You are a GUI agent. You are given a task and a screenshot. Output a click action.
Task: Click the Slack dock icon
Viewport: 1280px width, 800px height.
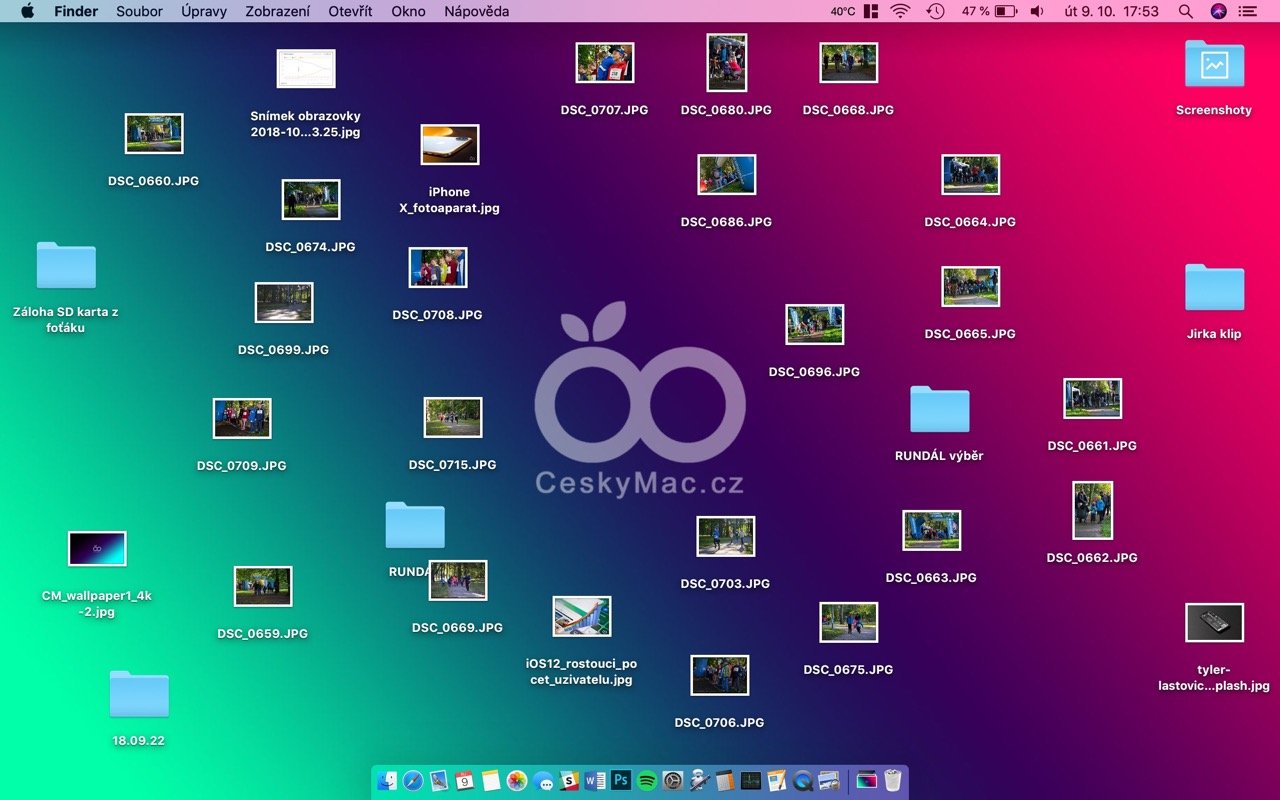click(x=569, y=781)
